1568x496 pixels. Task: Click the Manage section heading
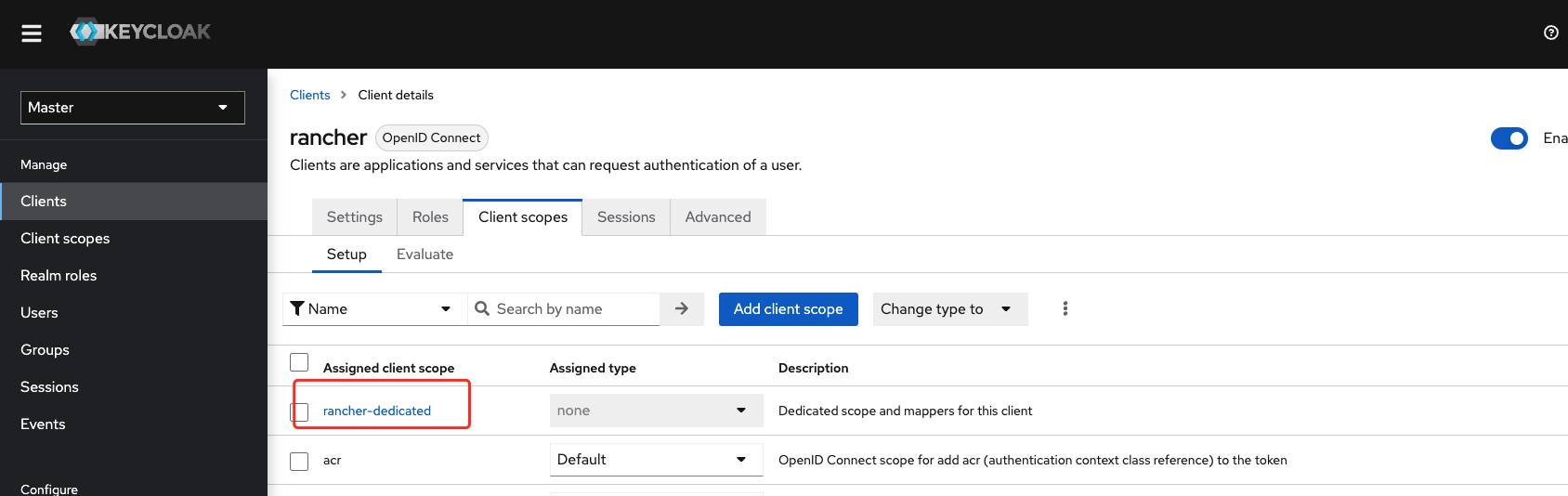click(44, 164)
